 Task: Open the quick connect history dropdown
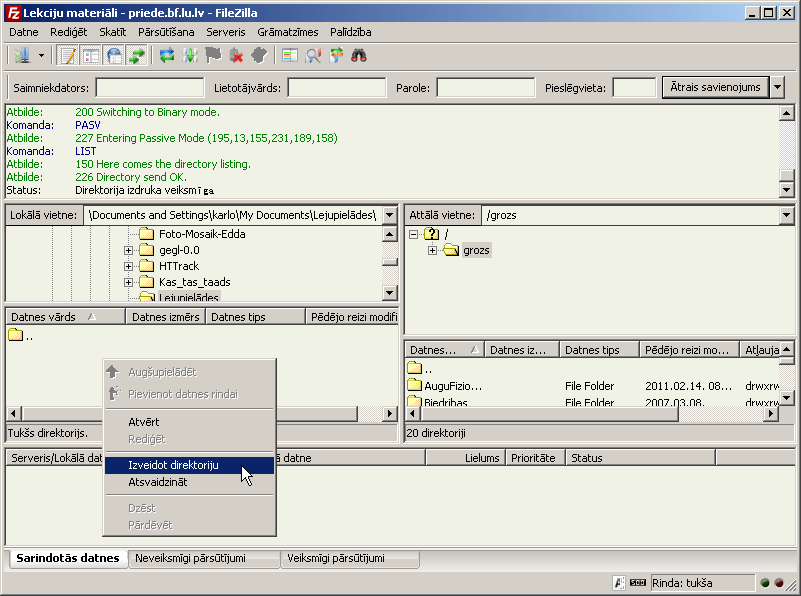[x=777, y=87]
